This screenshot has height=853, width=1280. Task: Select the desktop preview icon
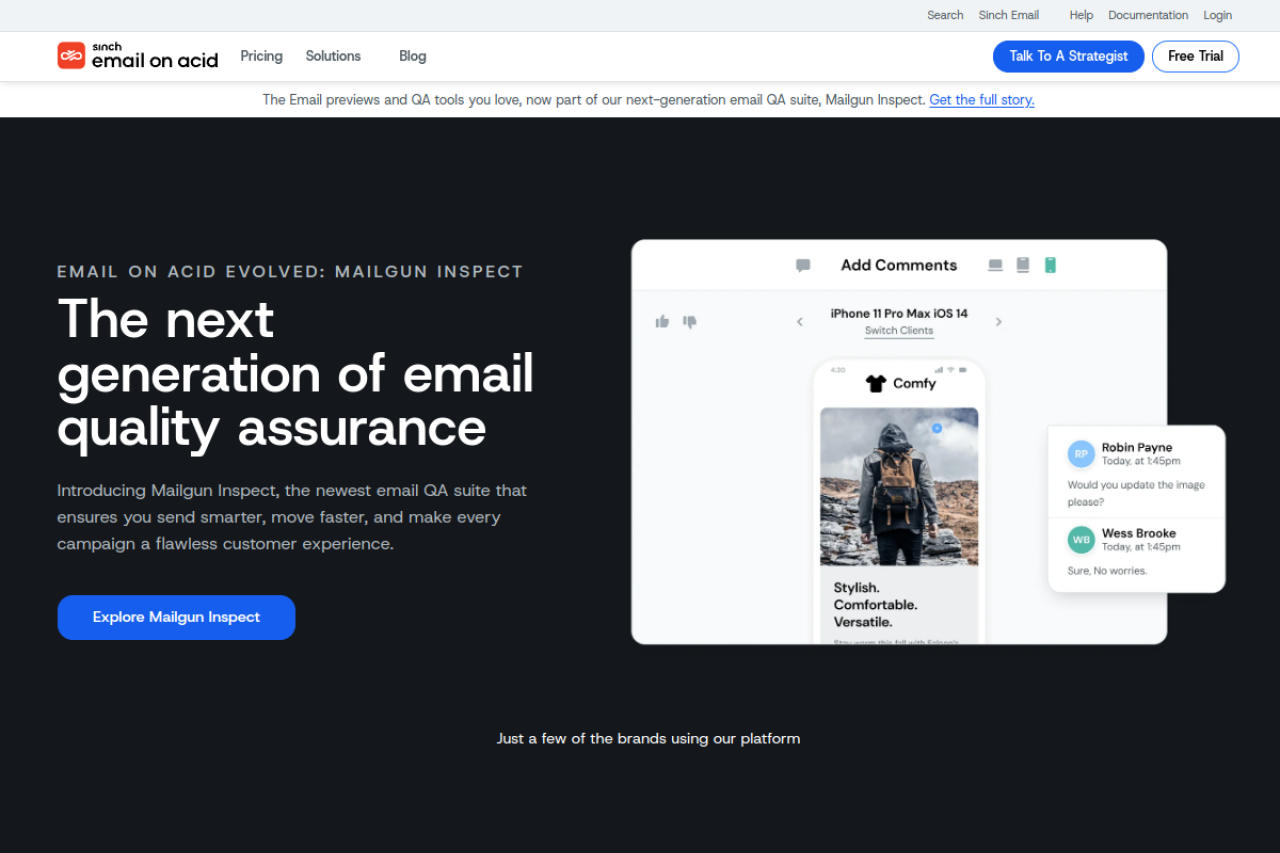click(x=995, y=265)
